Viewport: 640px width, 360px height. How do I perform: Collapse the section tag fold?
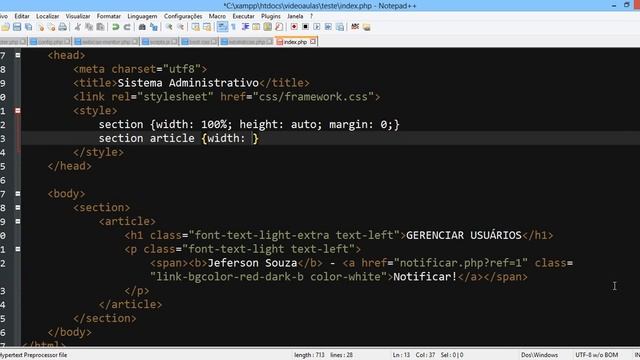(18, 208)
